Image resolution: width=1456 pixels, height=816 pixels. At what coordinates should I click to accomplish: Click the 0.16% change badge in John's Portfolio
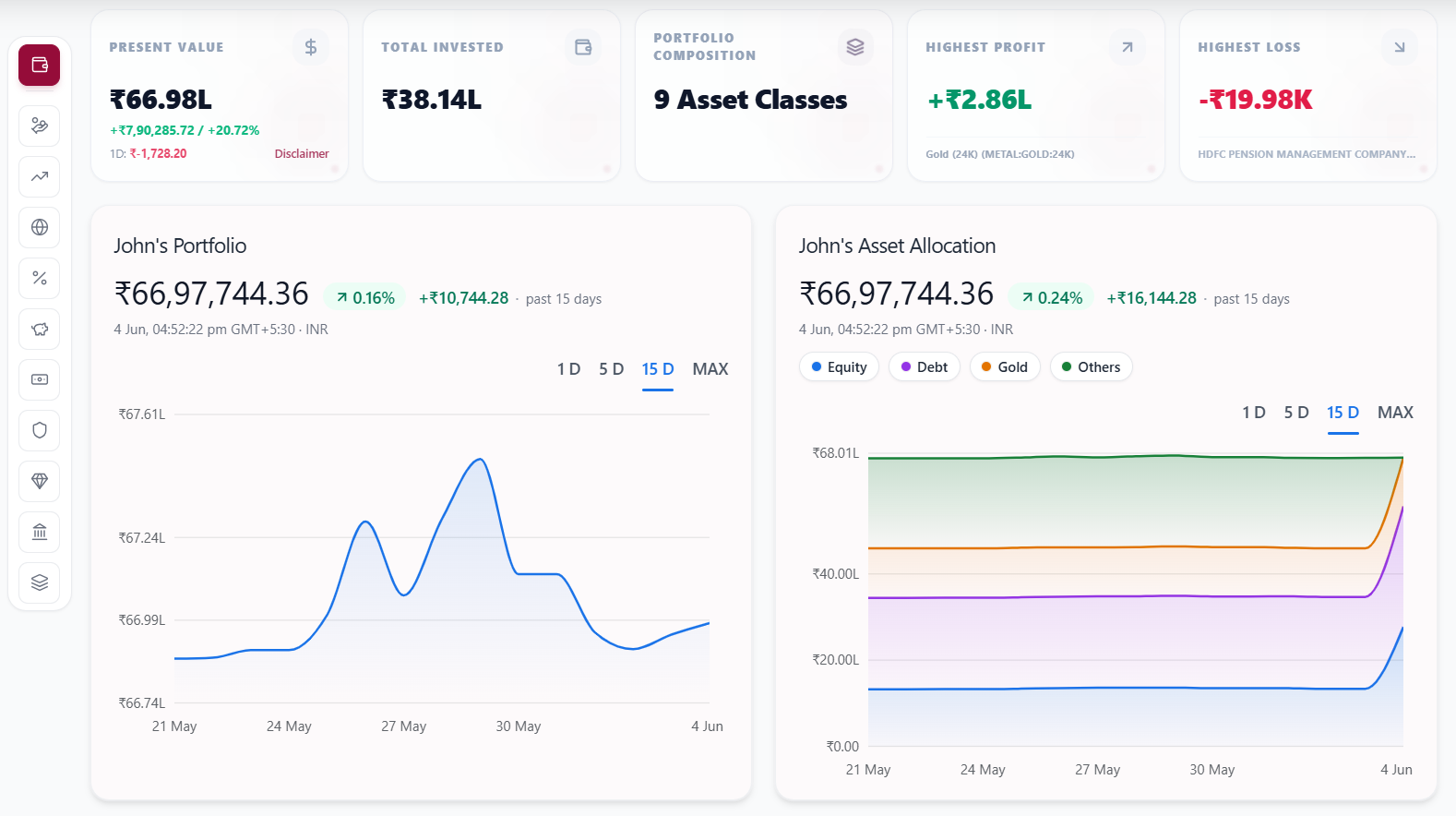click(x=364, y=298)
